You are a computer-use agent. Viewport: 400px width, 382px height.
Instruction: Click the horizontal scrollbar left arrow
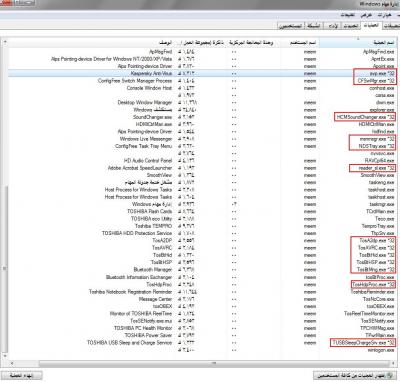12,363
